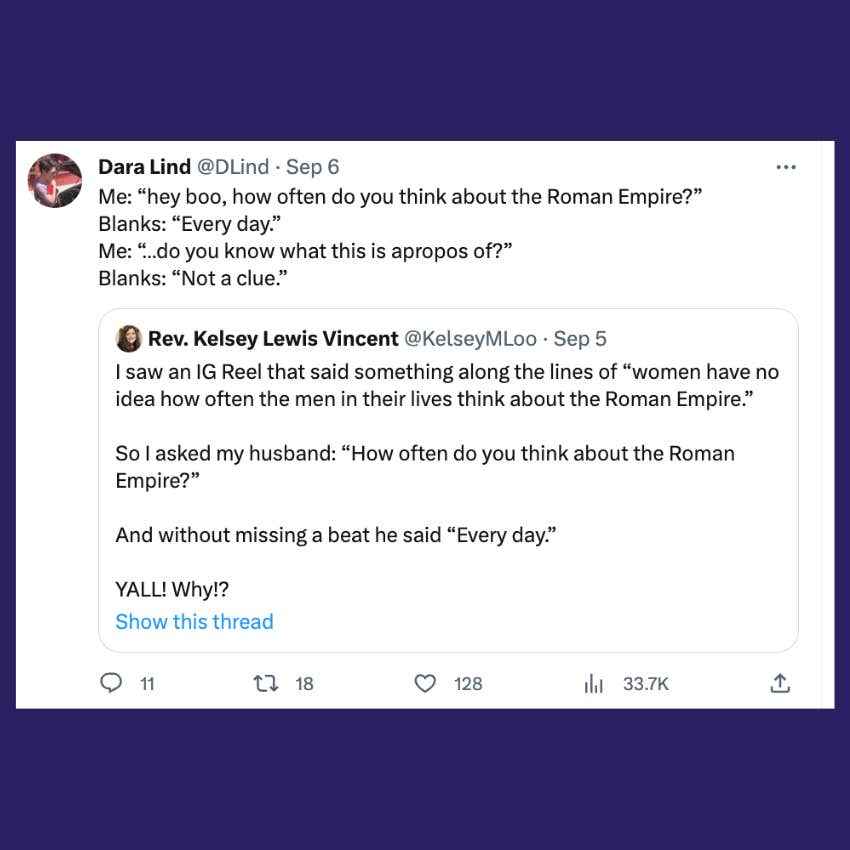Click the reply speech bubble icon
This screenshot has height=850, width=850.
click(x=111, y=684)
